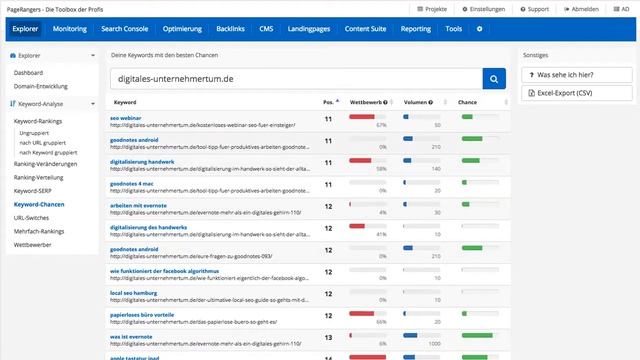Sort table by Wettbewerb column
This screenshot has width=640, height=360.
point(391,102)
